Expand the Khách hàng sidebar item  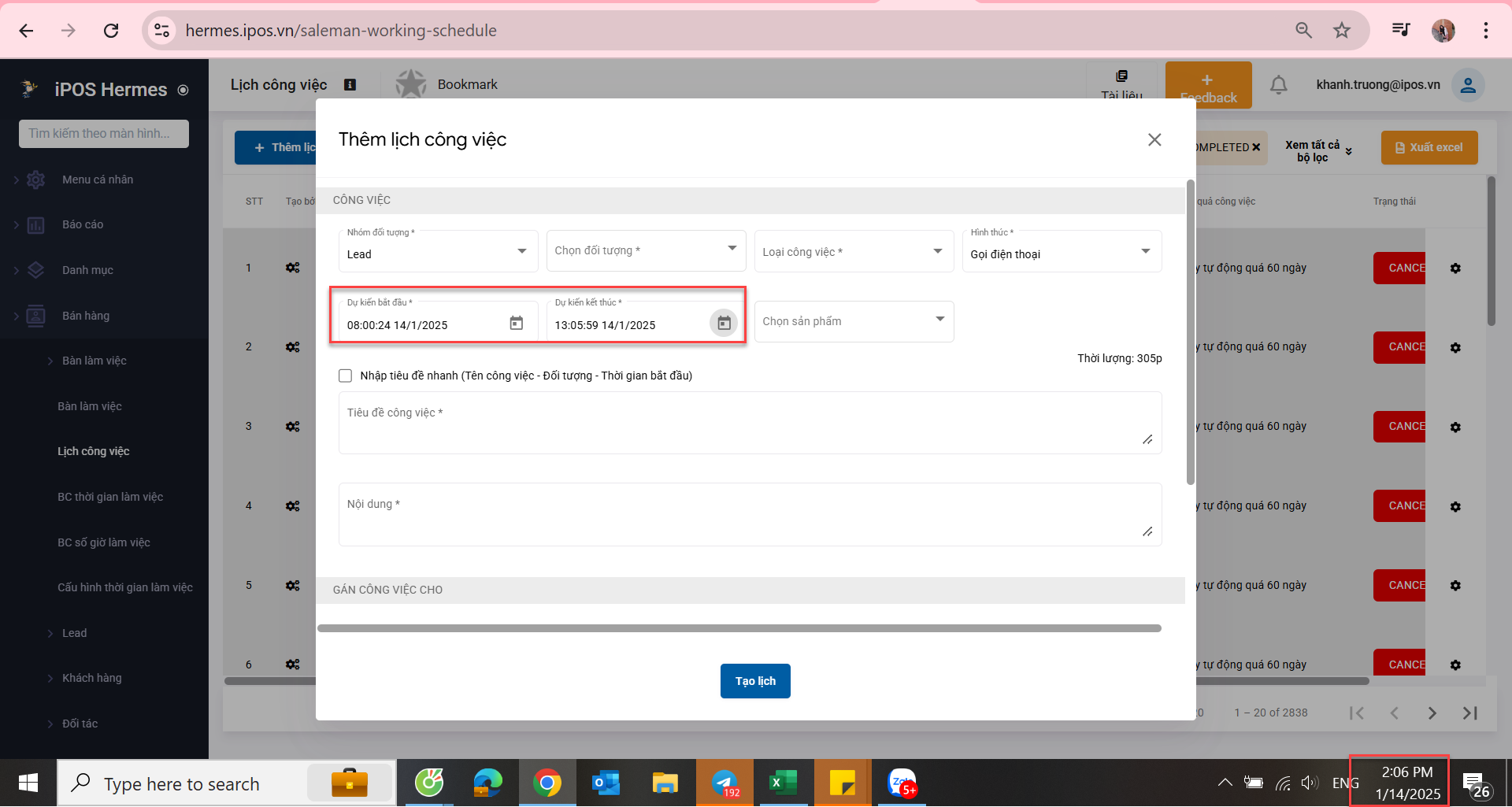pos(91,678)
